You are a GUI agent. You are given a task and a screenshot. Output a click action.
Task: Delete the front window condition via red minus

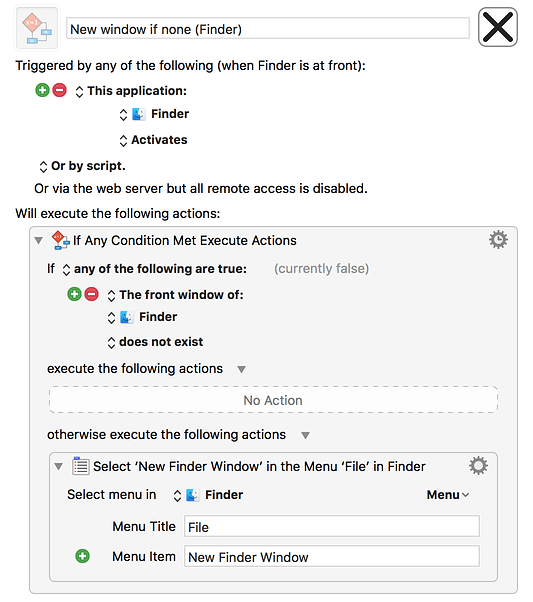(x=91, y=294)
